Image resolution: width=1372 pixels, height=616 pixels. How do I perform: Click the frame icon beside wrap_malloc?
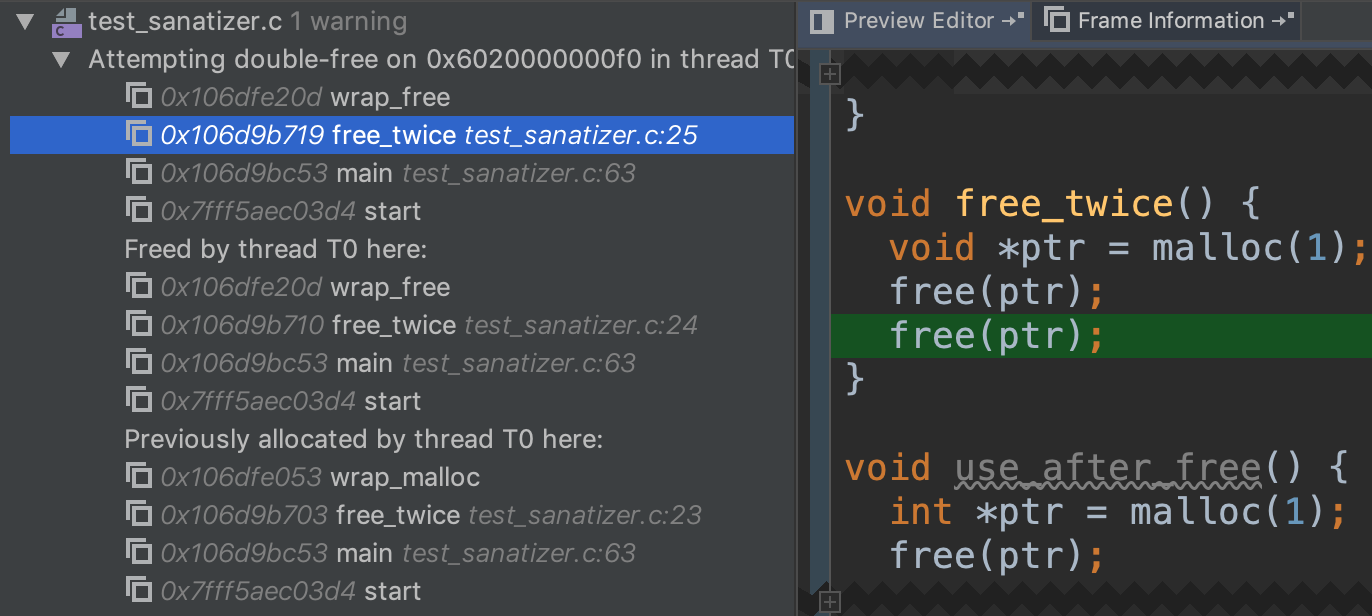tap(138, 477)
